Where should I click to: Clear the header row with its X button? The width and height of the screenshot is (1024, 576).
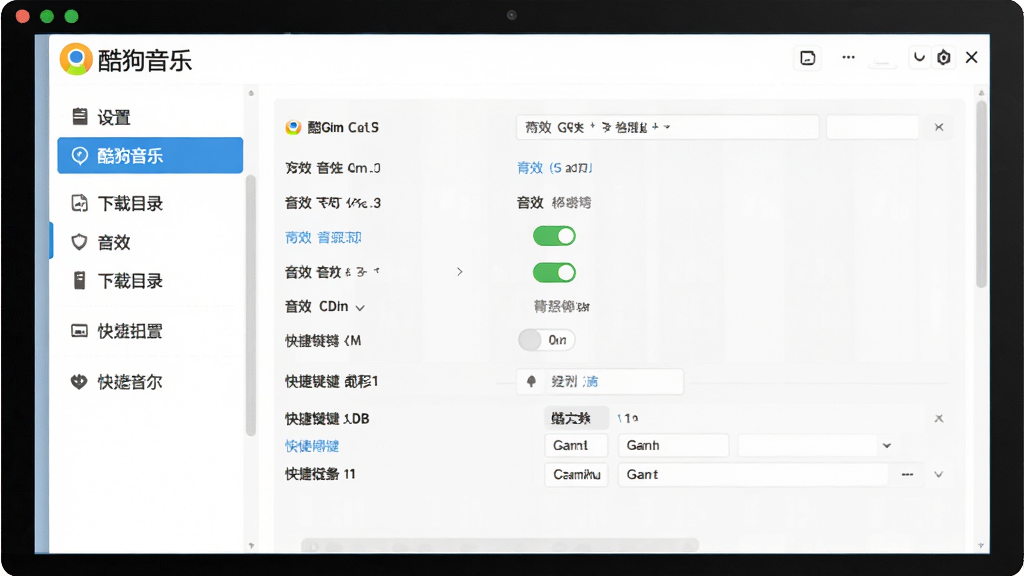[939, 127]
